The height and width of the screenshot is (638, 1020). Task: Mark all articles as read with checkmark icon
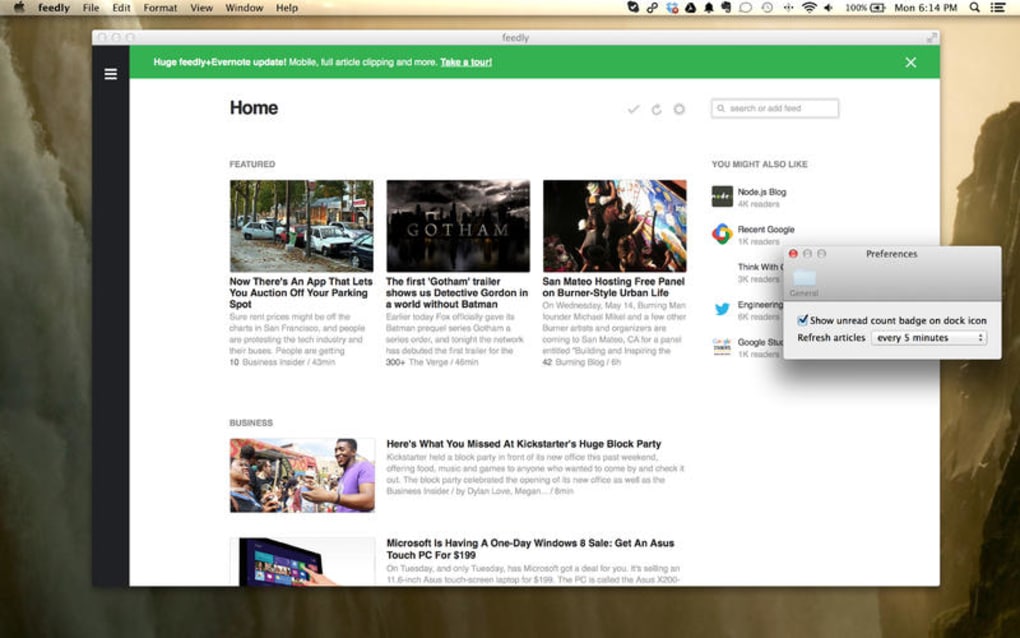[x=634, y=108]
